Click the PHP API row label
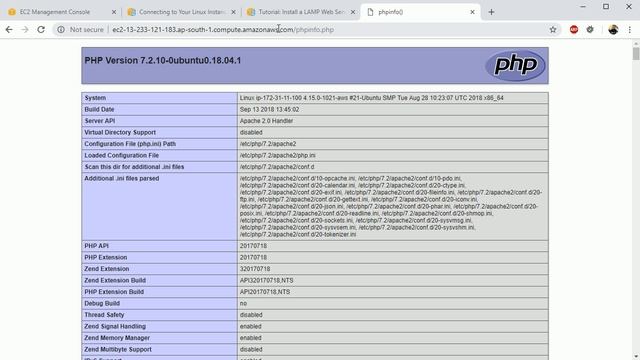640x360 pixels. coord(96,246)
